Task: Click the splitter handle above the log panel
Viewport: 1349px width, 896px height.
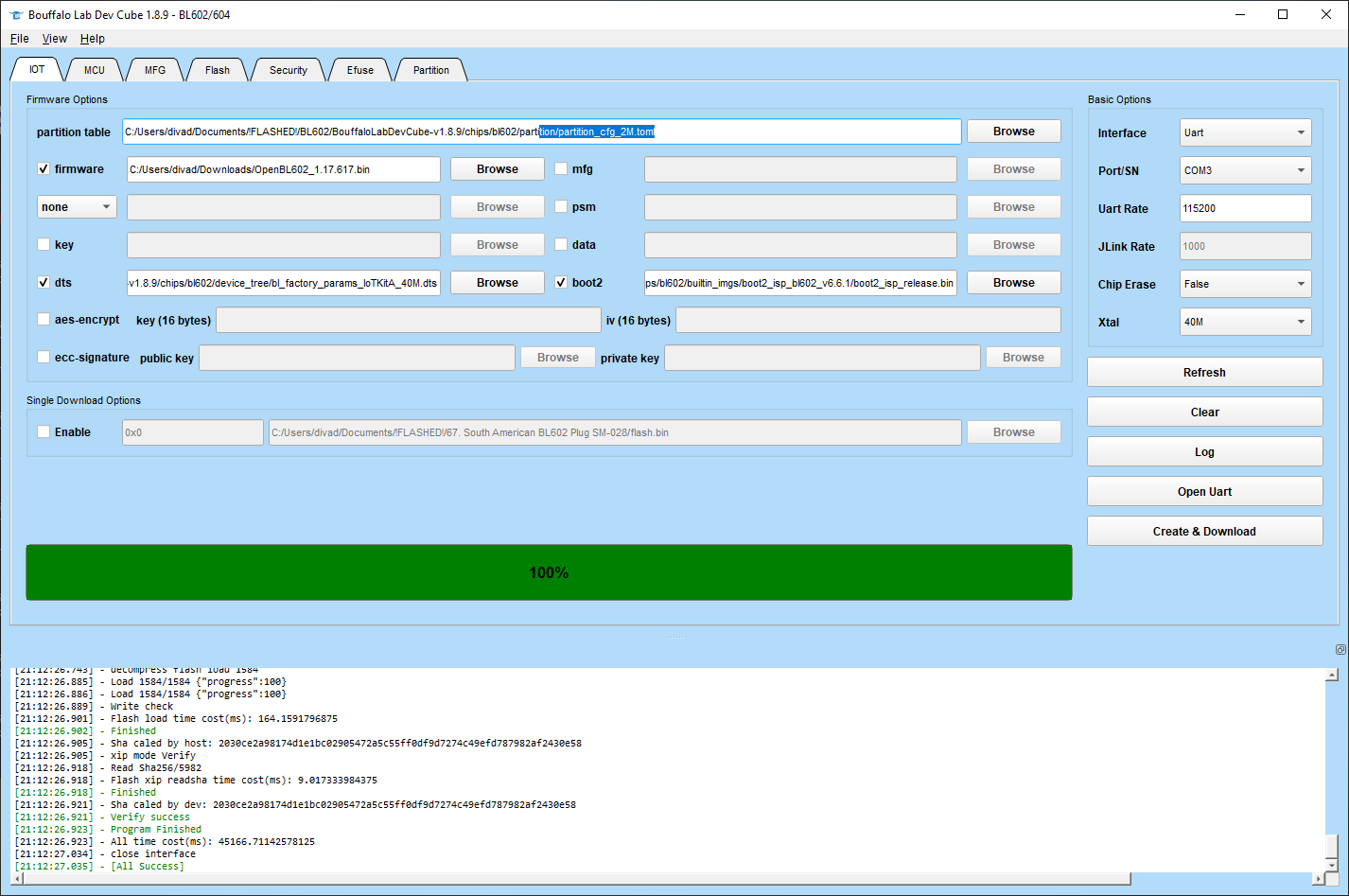Action: point(674,638)
